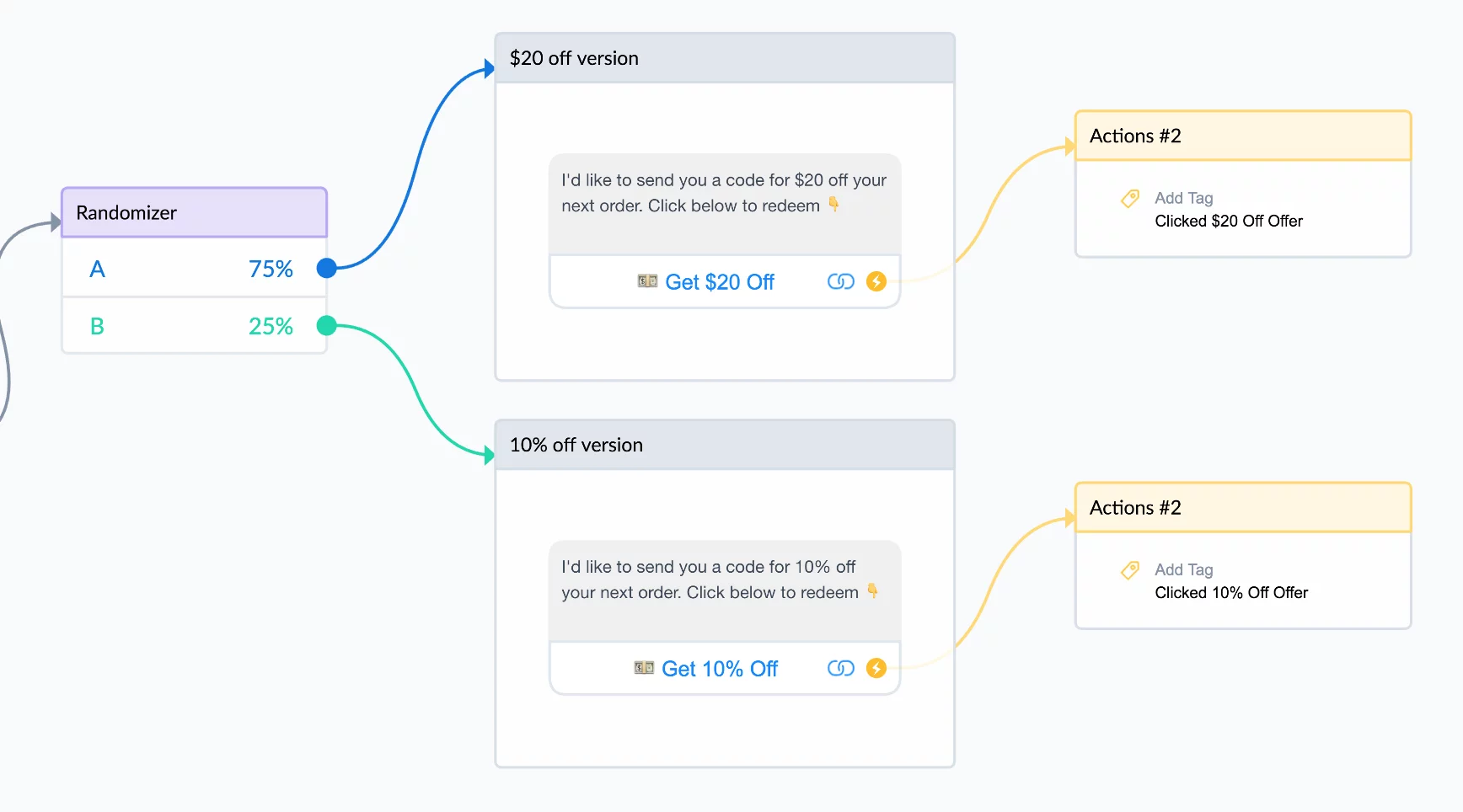Select randomizer variation B at 25%
Viewport: 1463px width, 812px height.
tap(194, 325)
